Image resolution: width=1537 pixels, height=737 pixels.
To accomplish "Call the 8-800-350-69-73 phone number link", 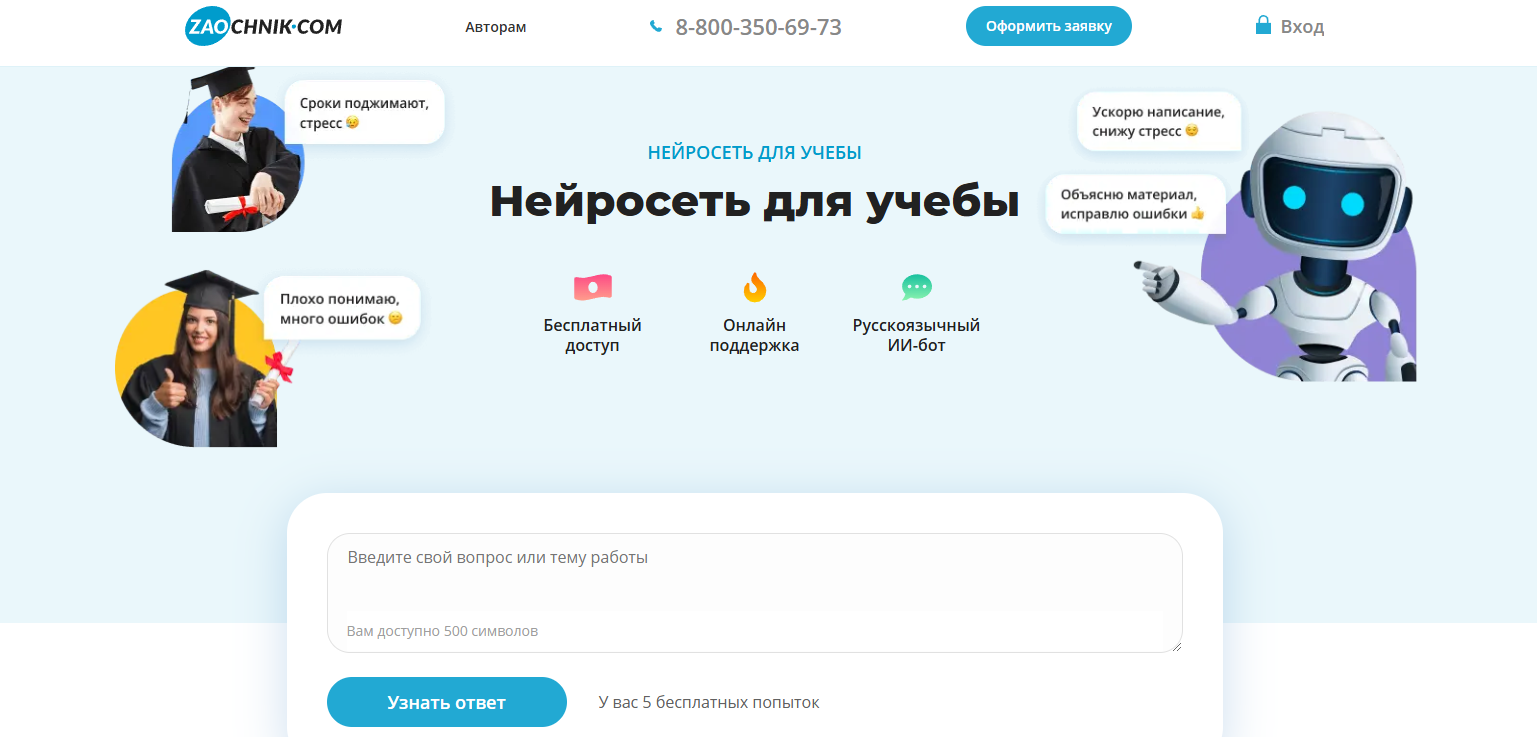I will point(759,27).
